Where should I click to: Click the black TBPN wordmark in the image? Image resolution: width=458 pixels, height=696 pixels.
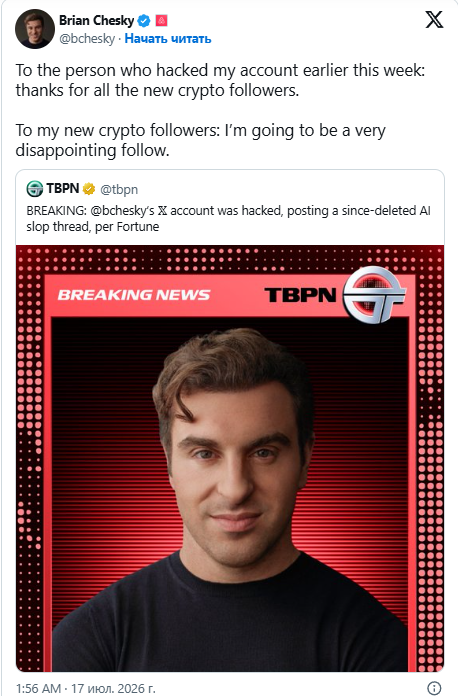pos(300,295)
